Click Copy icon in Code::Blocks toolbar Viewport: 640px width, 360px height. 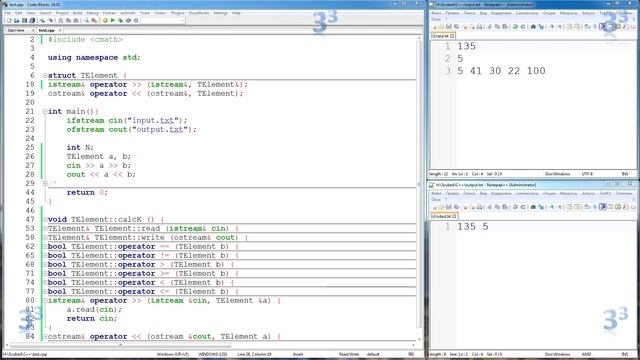68,20
